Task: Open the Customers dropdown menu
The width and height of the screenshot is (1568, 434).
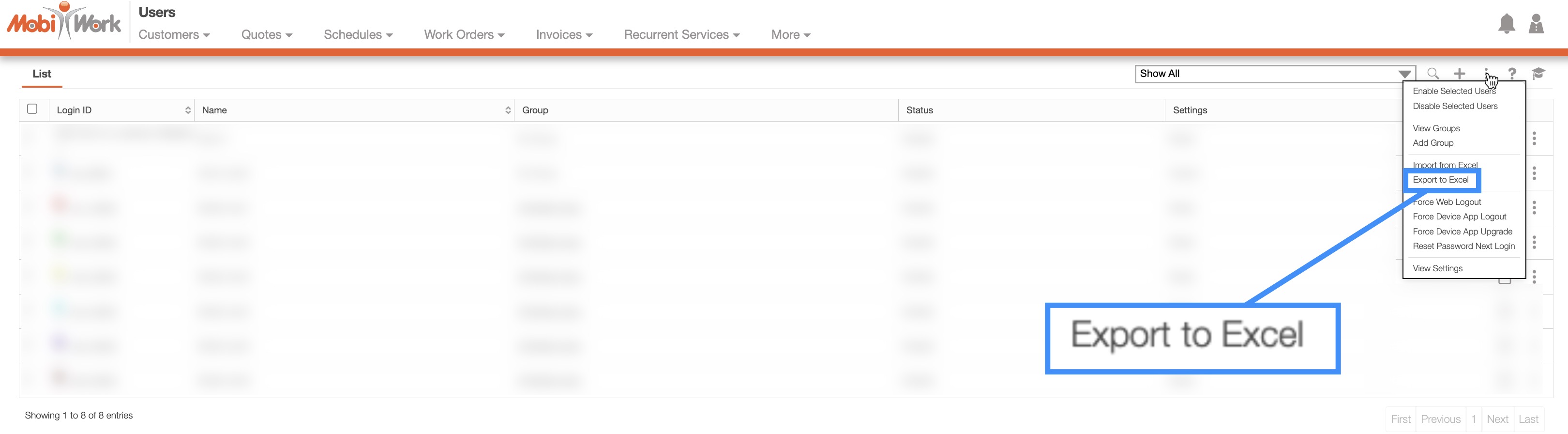Action: pos(173,35)
